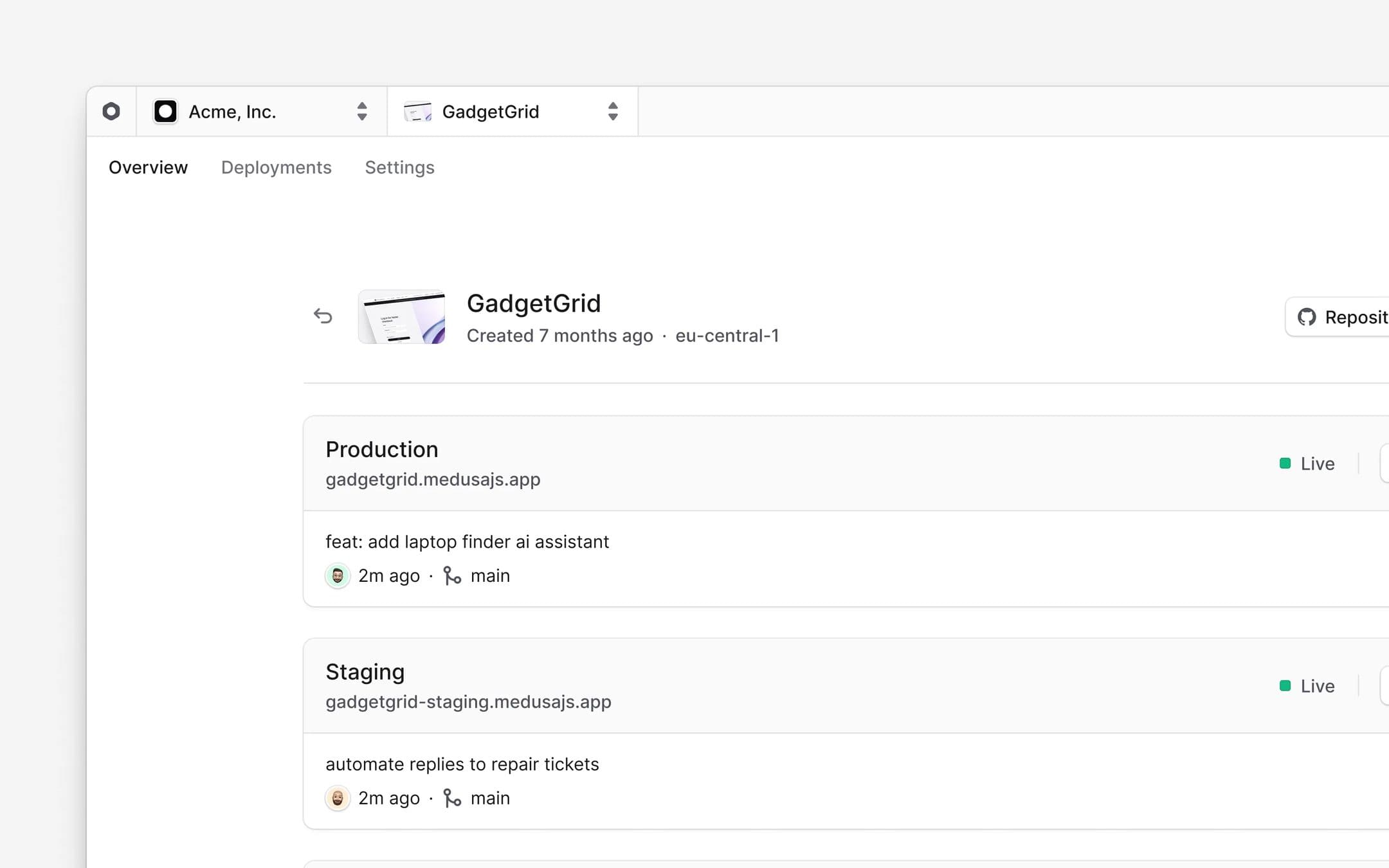Click the Live status of Staging
This screenshot has height=868, width=1389.
point(1318,686)
